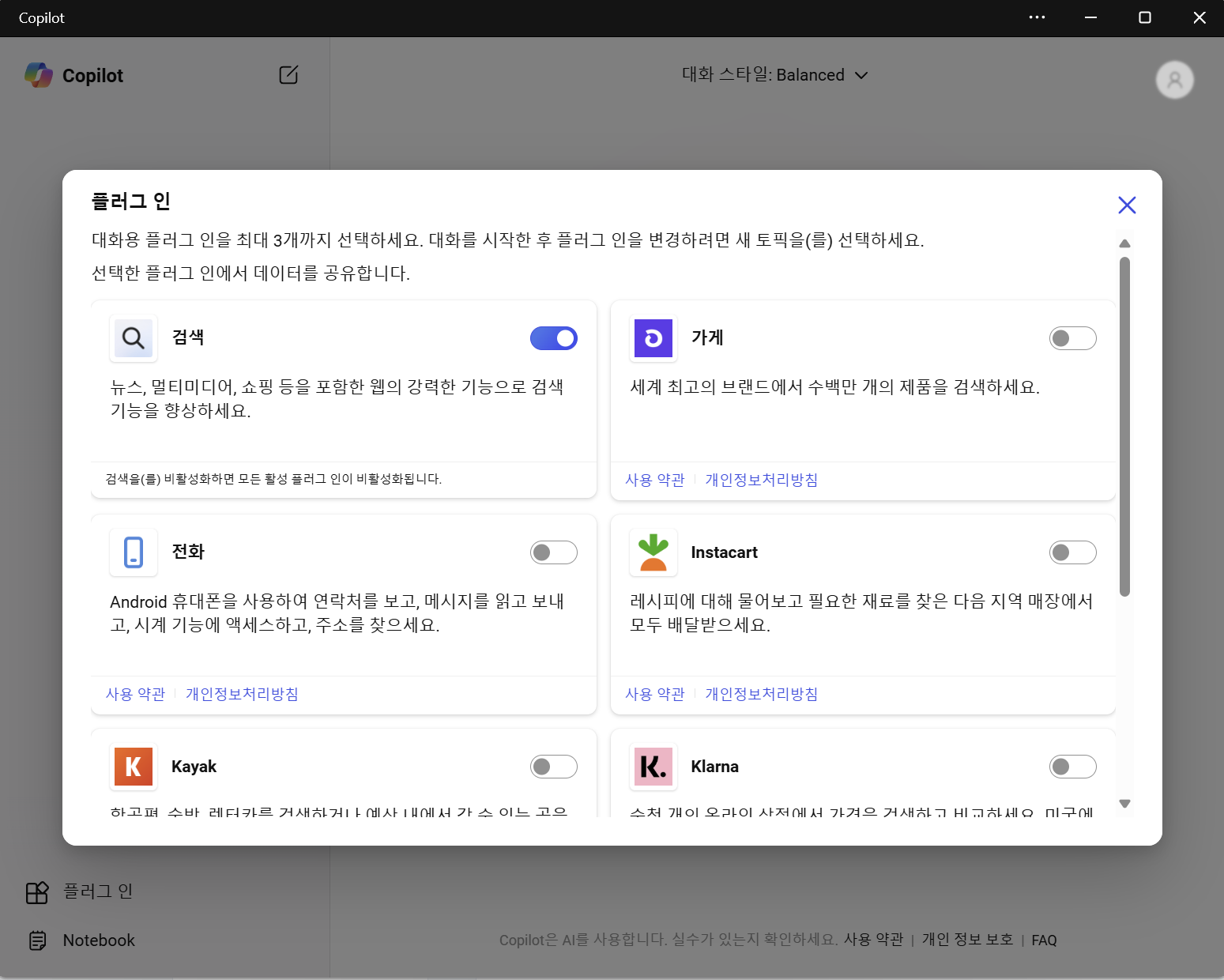Open the FAQ footer link
This screenshot has height=980, width=1224.
pos(1044,940)
